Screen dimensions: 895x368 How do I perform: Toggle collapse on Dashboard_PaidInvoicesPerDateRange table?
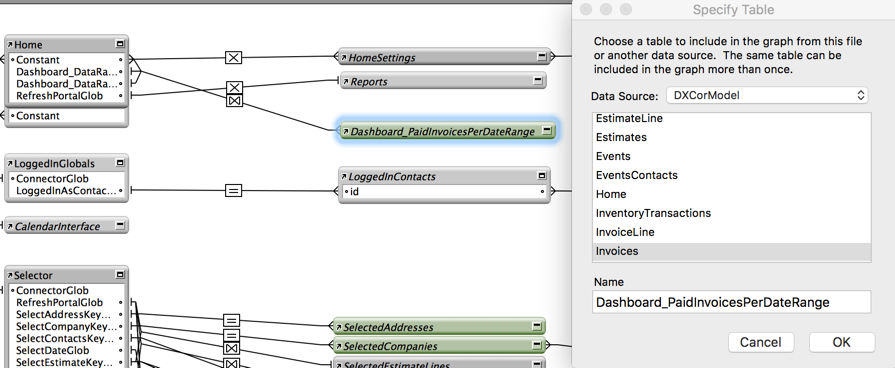point(547,131)
